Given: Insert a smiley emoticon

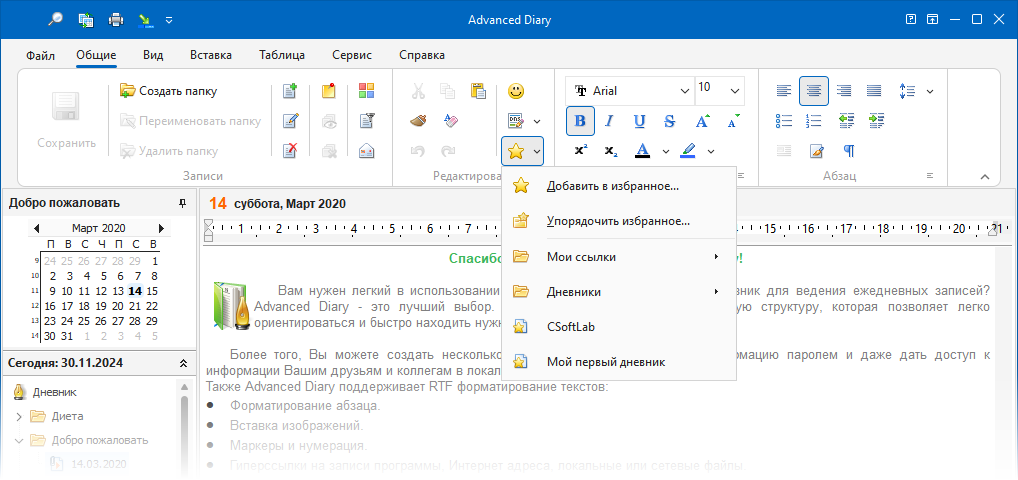Looking at the screenshot, I should tap(516, 91).
